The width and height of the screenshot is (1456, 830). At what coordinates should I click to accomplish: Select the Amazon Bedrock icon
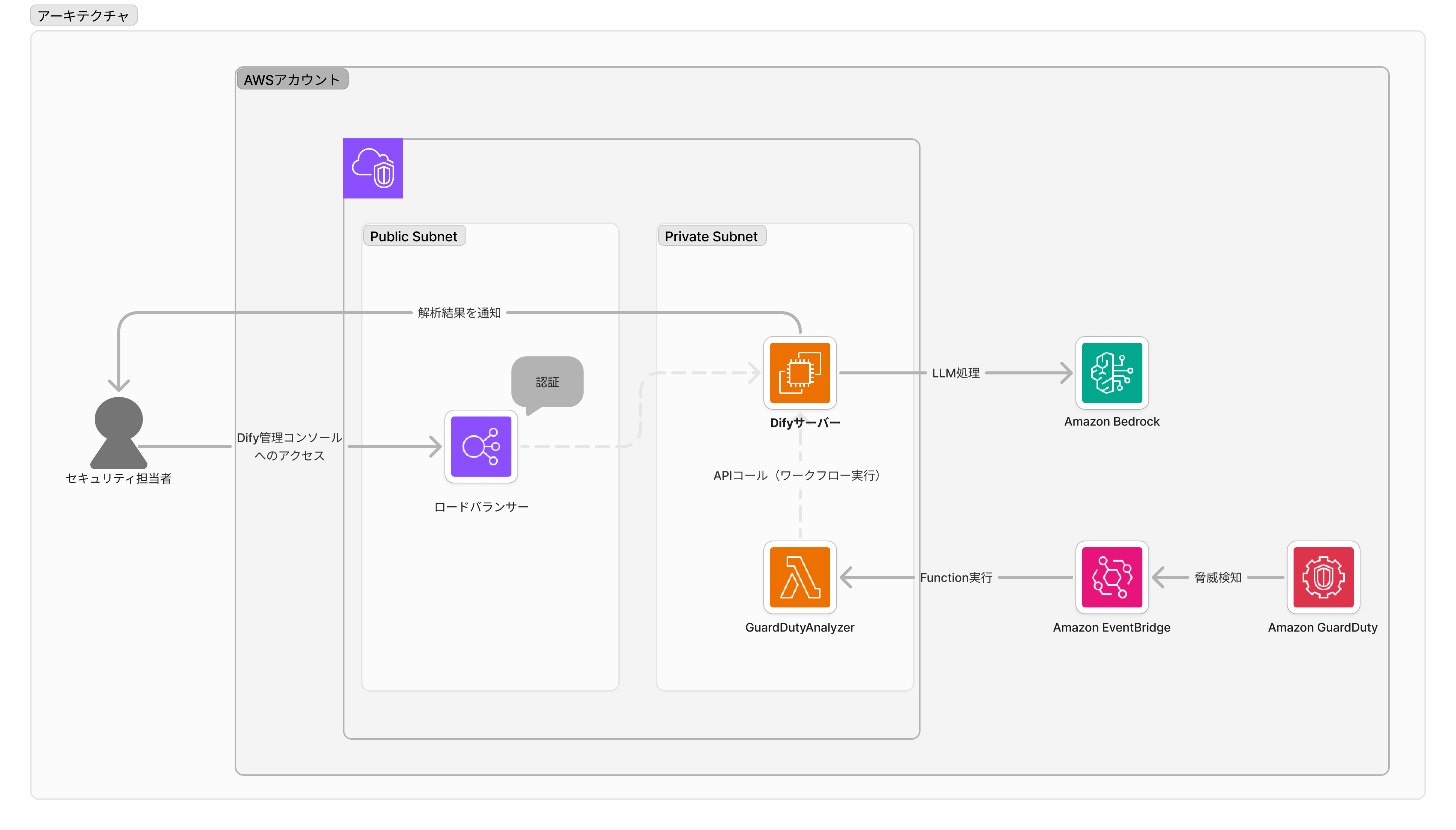[1112, 373]
